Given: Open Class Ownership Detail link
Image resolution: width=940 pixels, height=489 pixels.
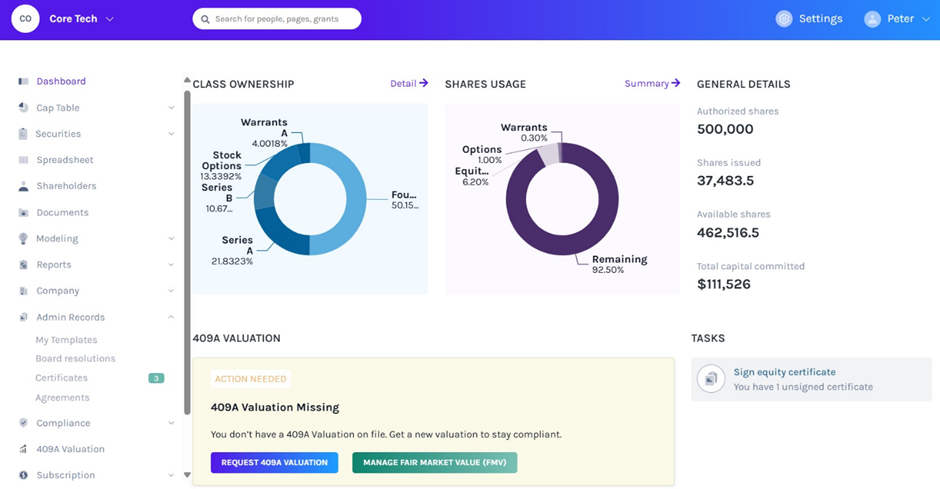Looking at the screenshot, I should click(408, 84).
